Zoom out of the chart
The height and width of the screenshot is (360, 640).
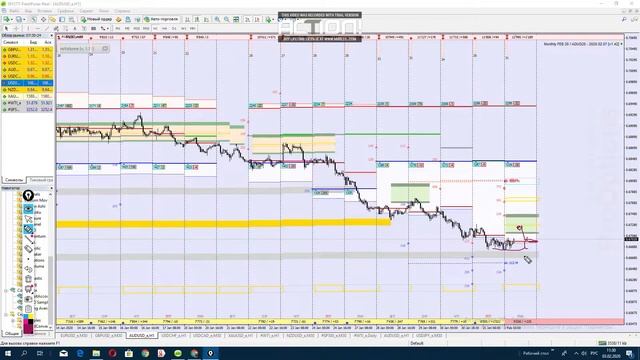227,20
